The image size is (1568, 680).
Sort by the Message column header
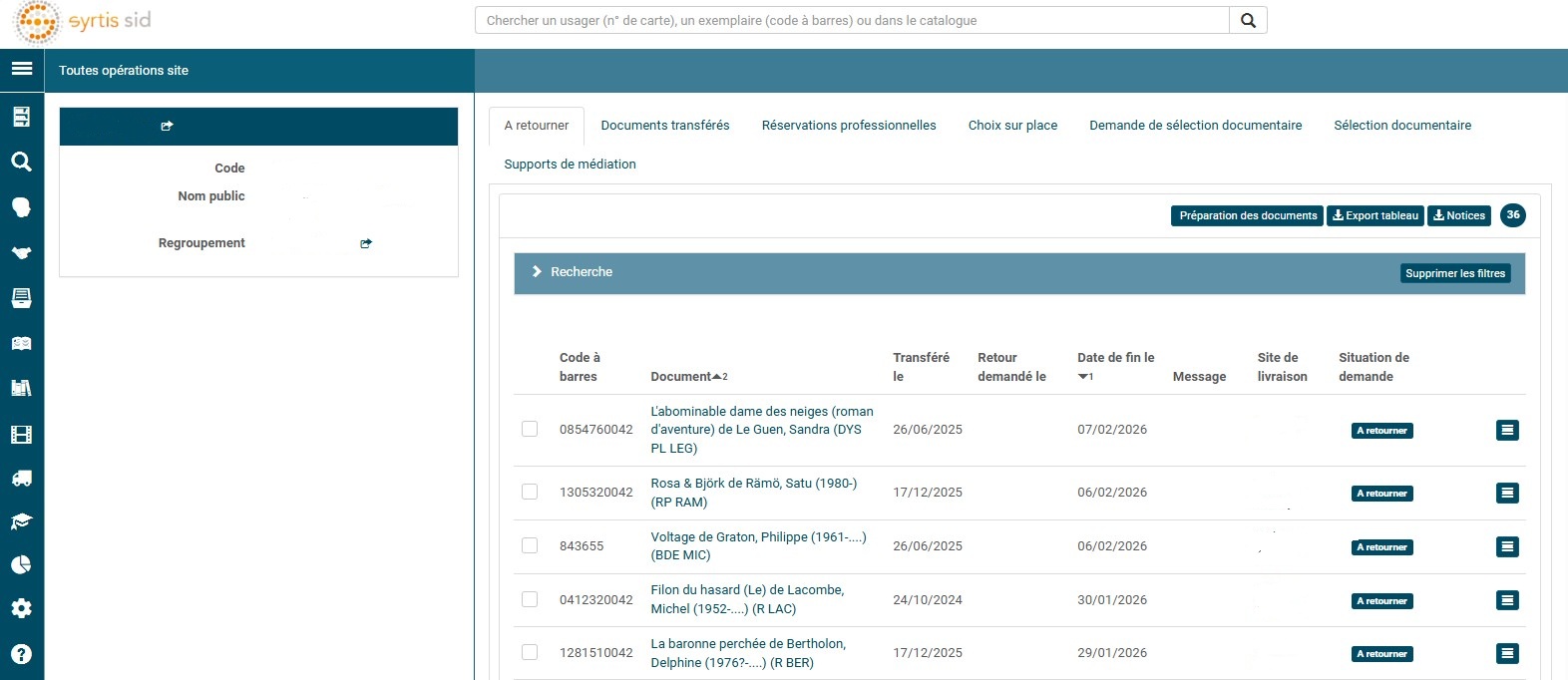pos(1199,377)
